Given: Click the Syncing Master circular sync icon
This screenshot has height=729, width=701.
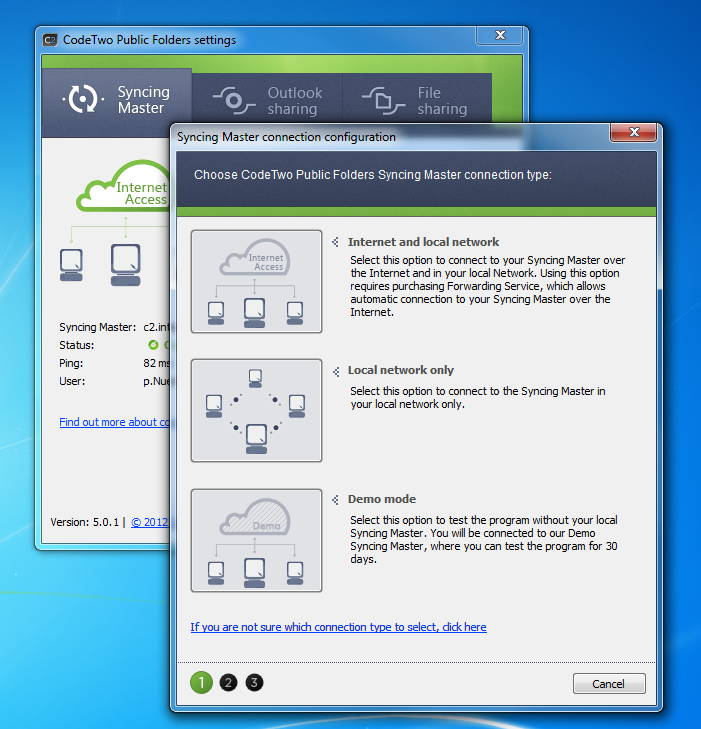Looking at the screenshot, I should pyautogui.click(x=83, y=99).
